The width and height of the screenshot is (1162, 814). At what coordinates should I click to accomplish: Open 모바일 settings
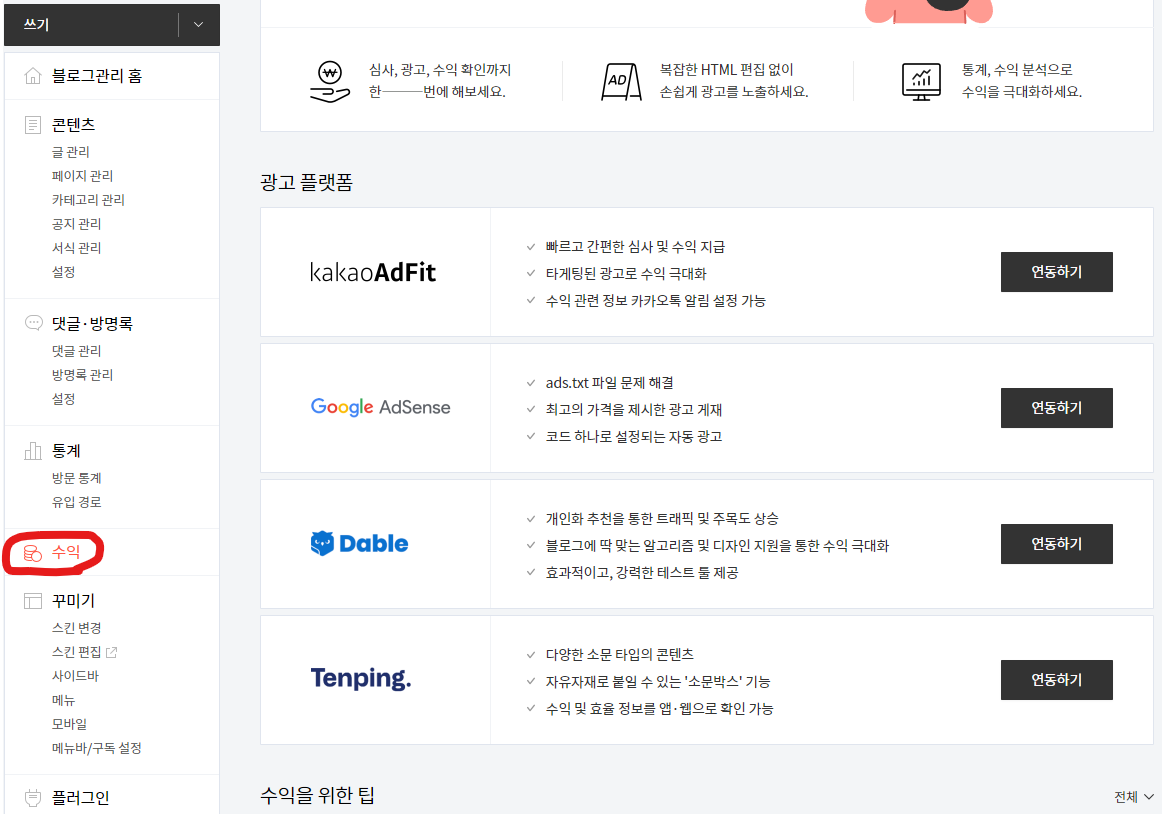pyautogui.click(x=70, y=724)
